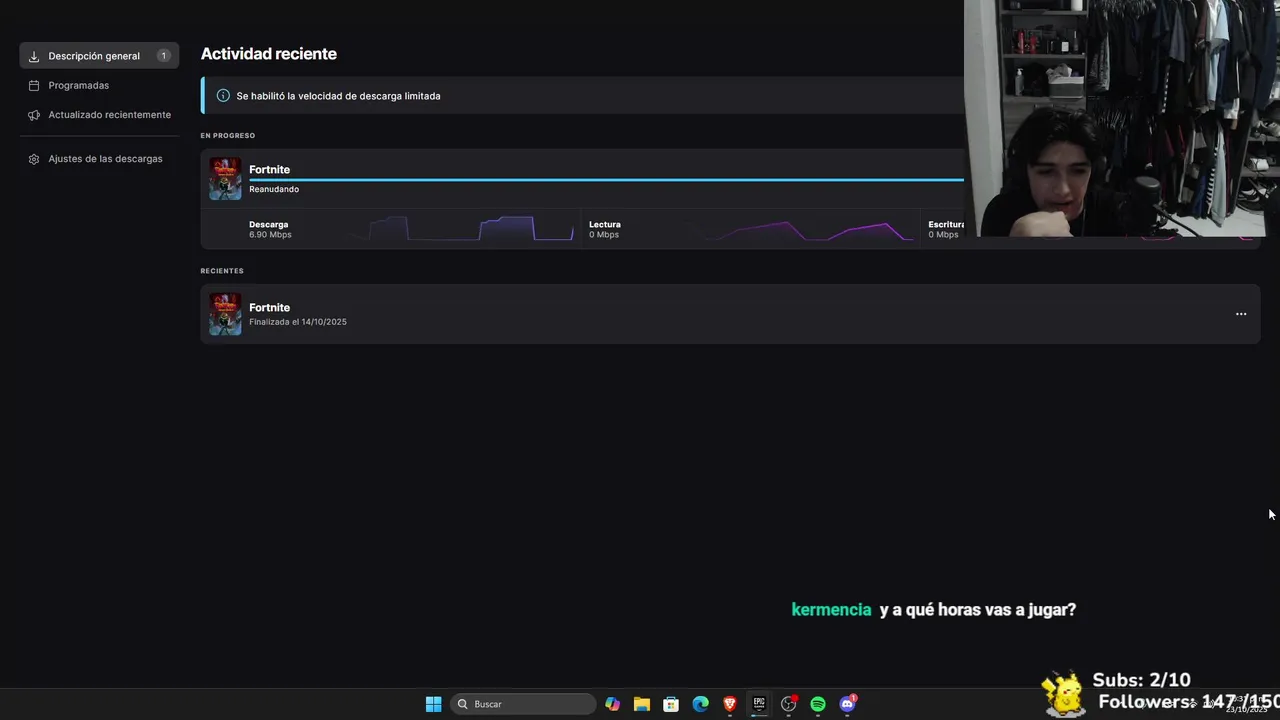Open the Programadas section

pyautogui.click(x=79, y=85)
